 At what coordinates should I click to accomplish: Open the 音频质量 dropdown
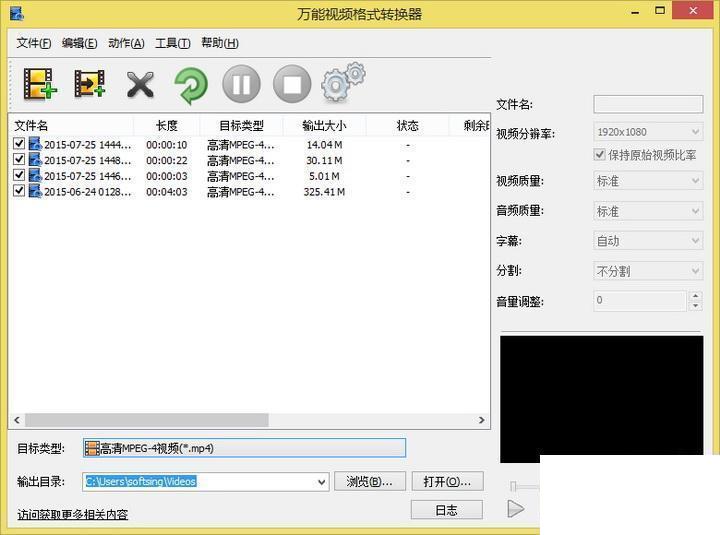[x=648, y=211]
